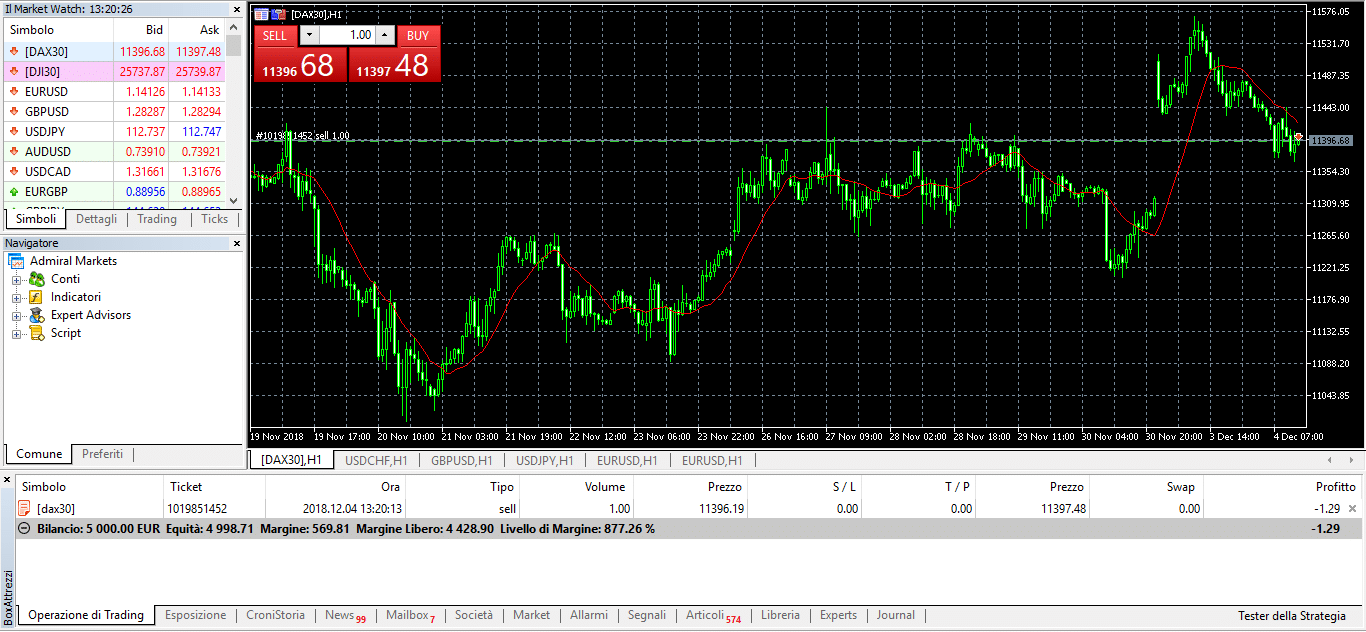Click the Admiral Markets icon in Navigatore

[x=16, y=261]
